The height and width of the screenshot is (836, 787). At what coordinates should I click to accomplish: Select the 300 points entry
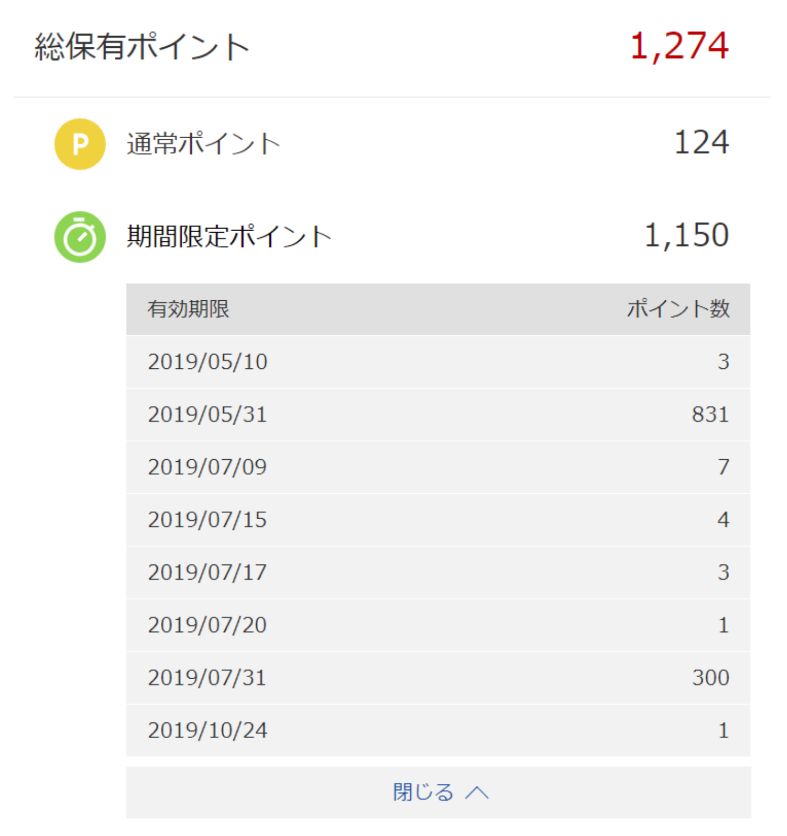tap(712, 677)
